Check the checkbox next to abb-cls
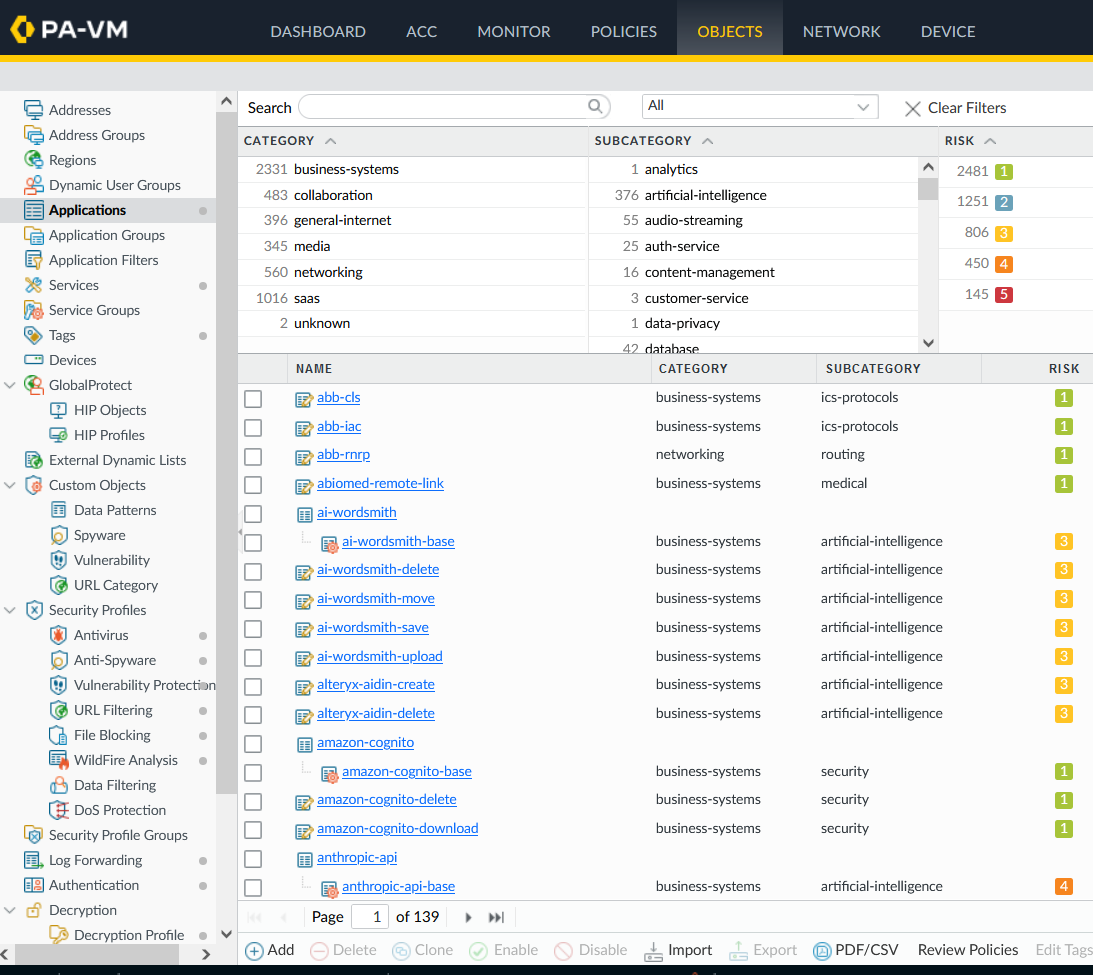1093x975 pixels. (x=253, y=397)
